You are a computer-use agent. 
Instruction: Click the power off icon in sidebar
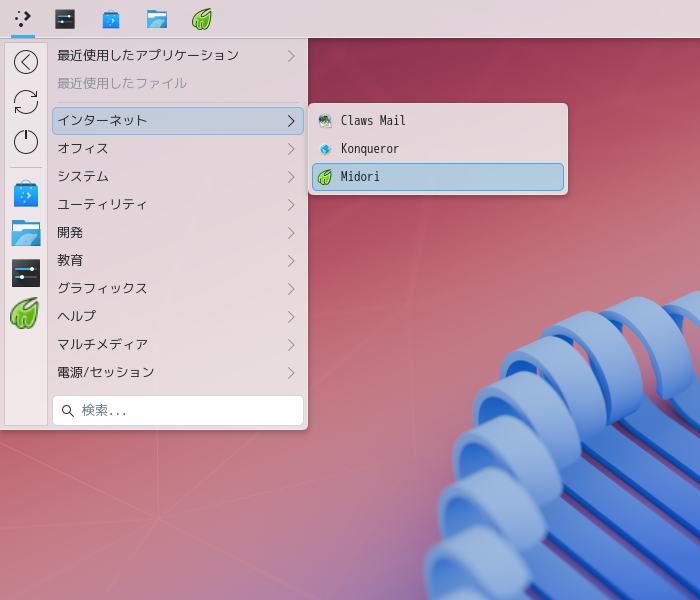26,142
